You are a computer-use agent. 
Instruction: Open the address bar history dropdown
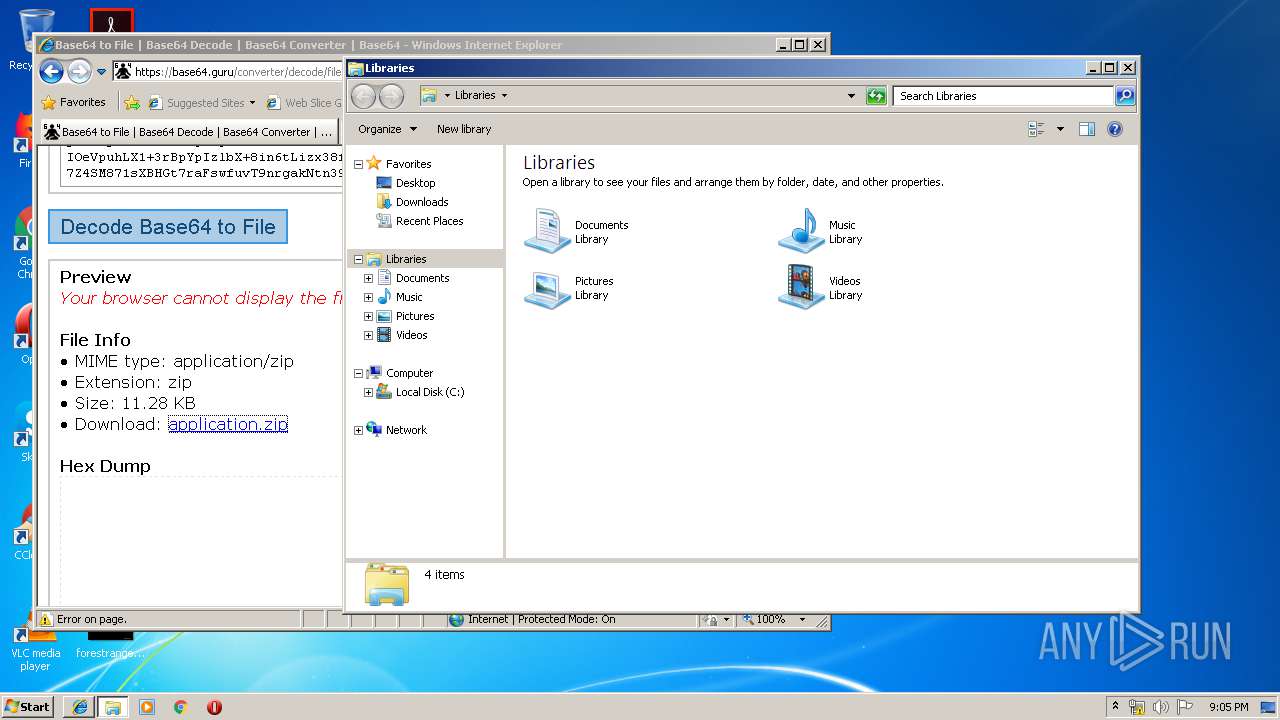coord(851,96)
